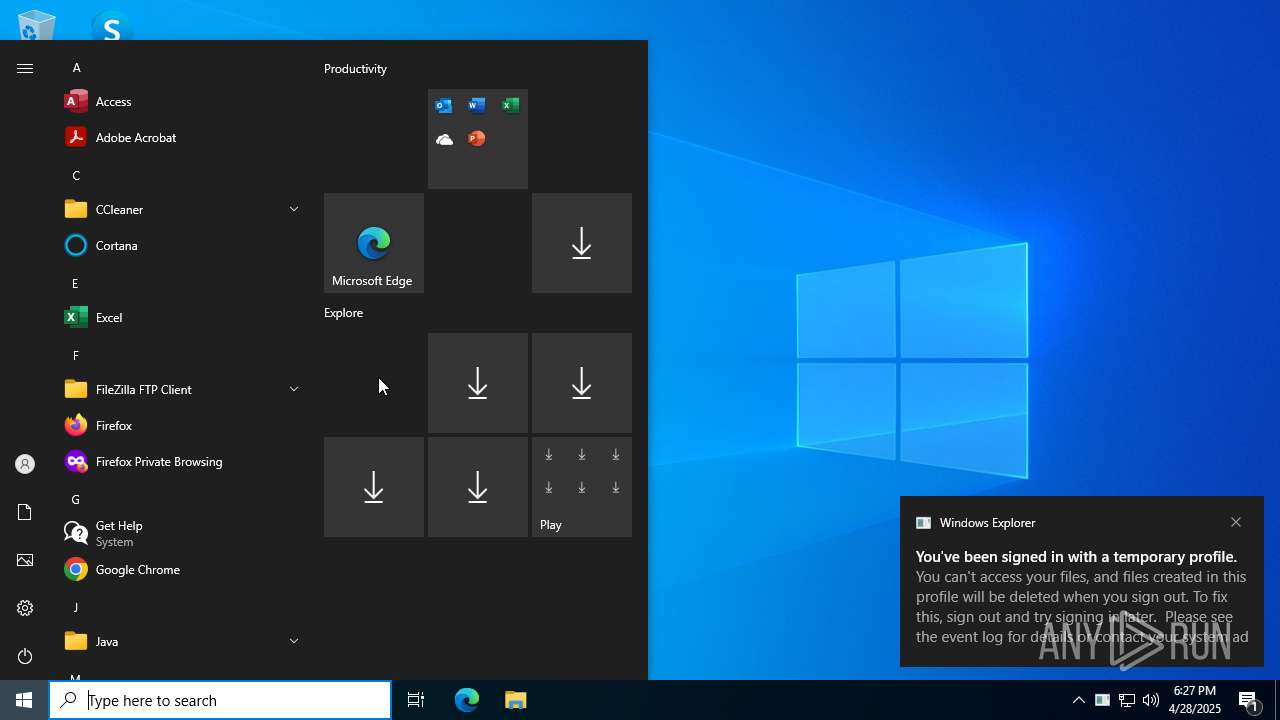The width and height of the screenshot is (1280, 720).
Task: Open Access from the app list
Action: (x=181, y=101)
